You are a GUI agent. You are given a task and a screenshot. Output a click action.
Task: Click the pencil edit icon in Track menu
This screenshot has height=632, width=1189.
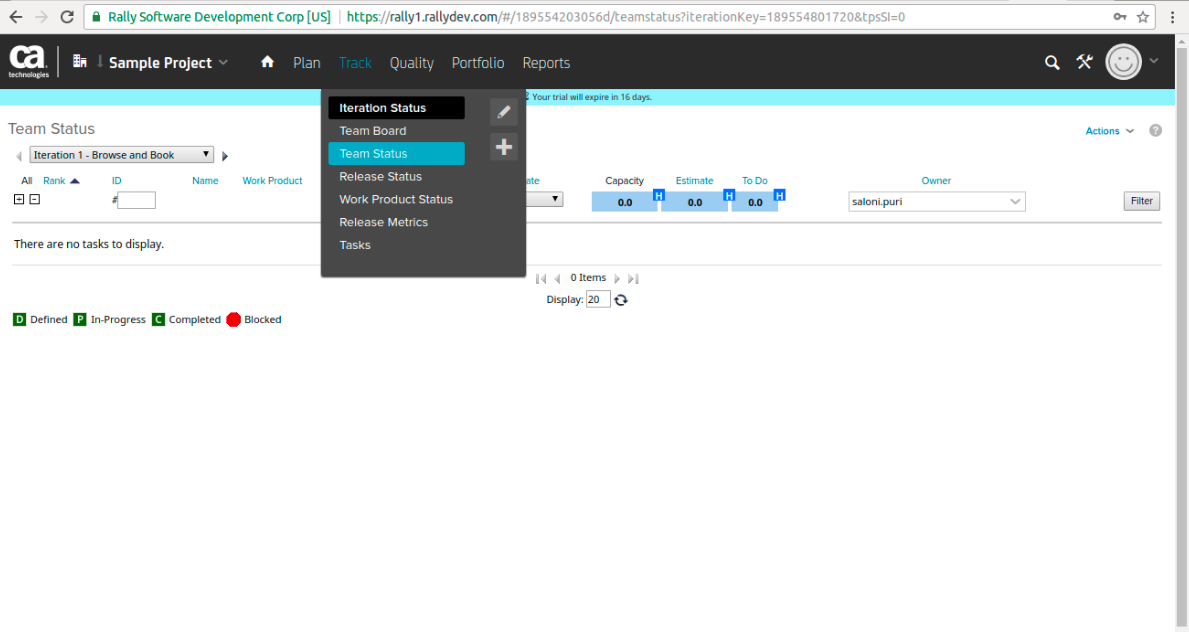[504, 112]
